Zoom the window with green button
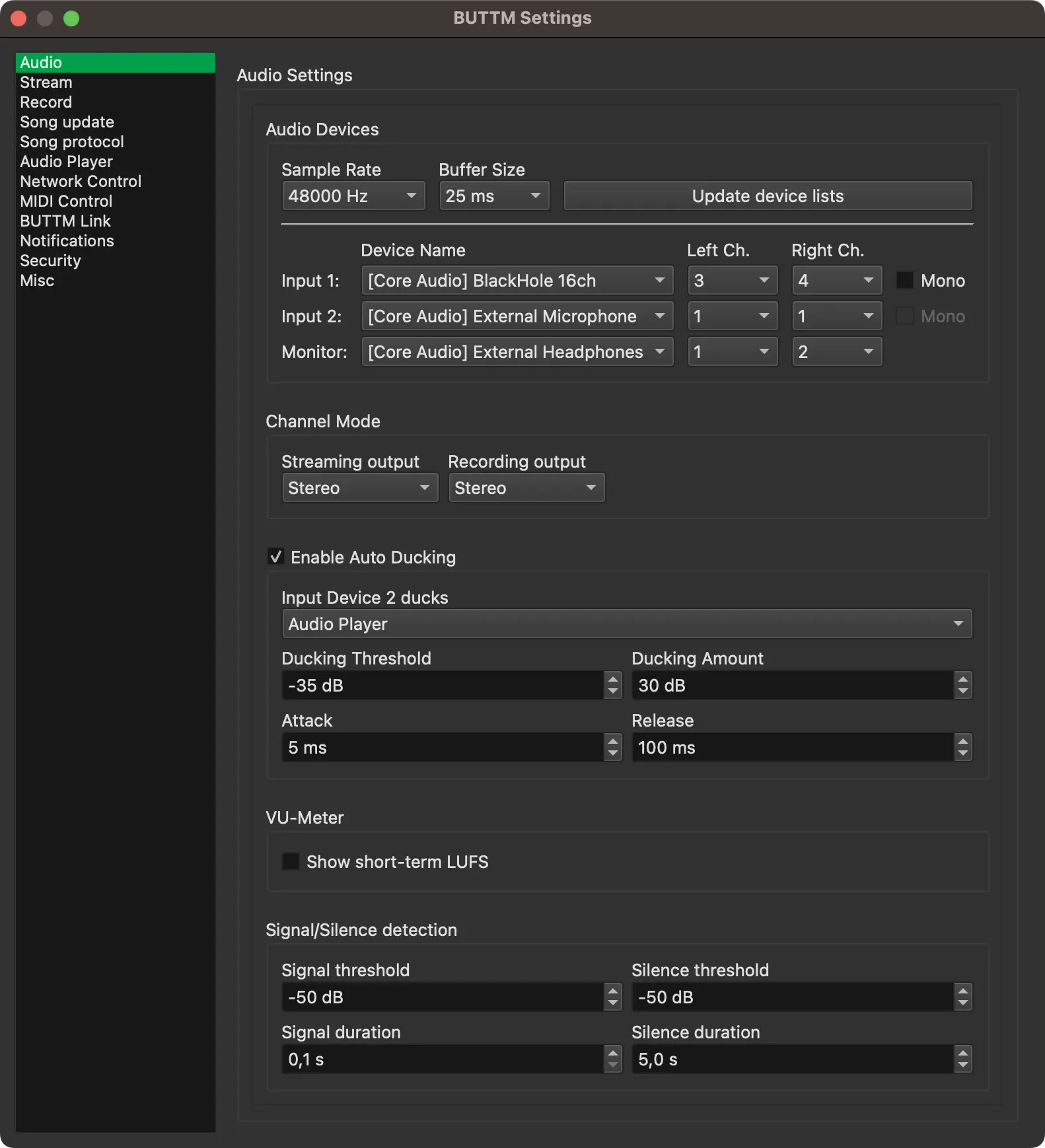 [x=71, y=18]
